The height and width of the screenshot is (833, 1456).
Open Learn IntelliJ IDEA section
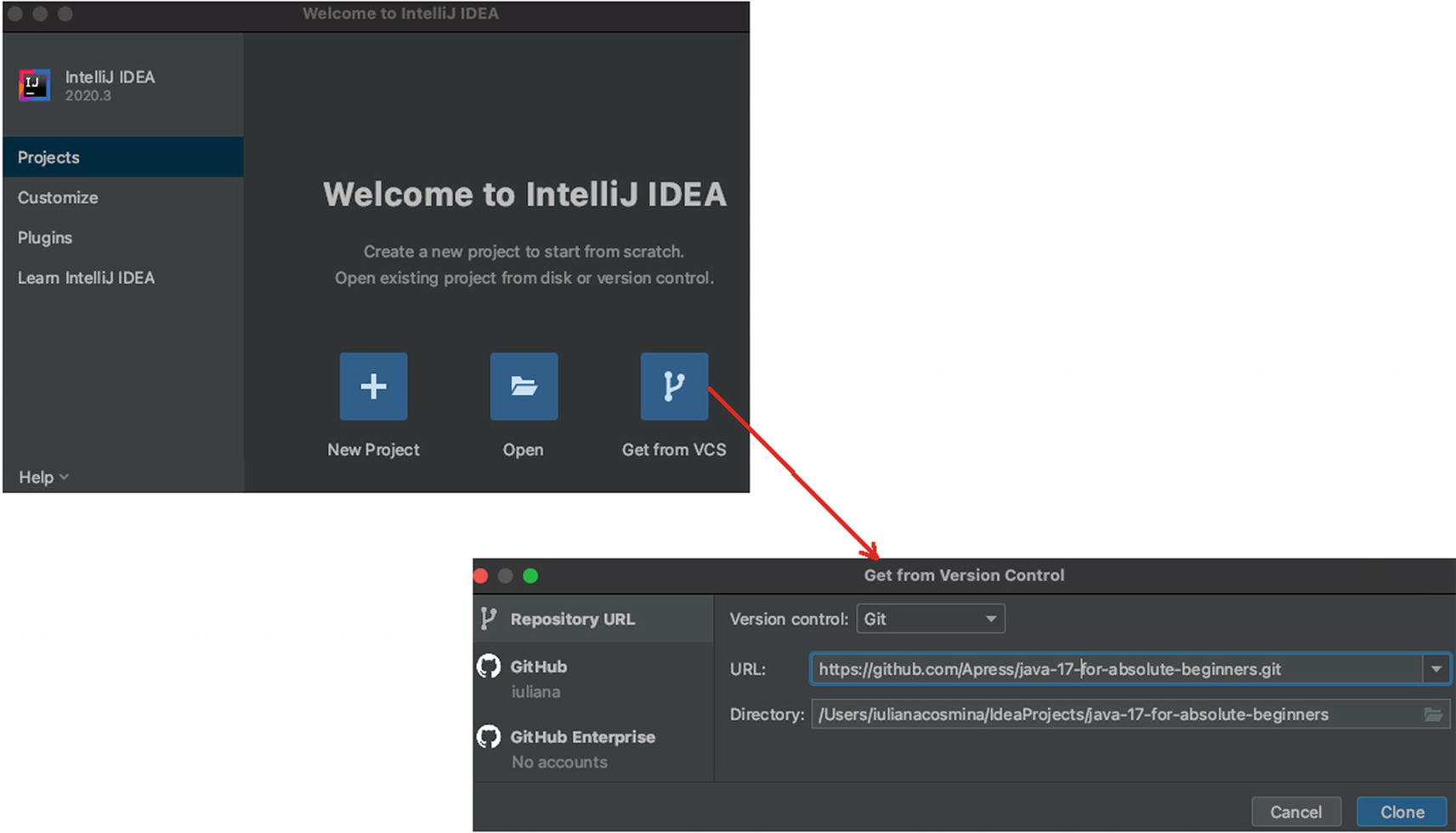(x=86, y=278)
